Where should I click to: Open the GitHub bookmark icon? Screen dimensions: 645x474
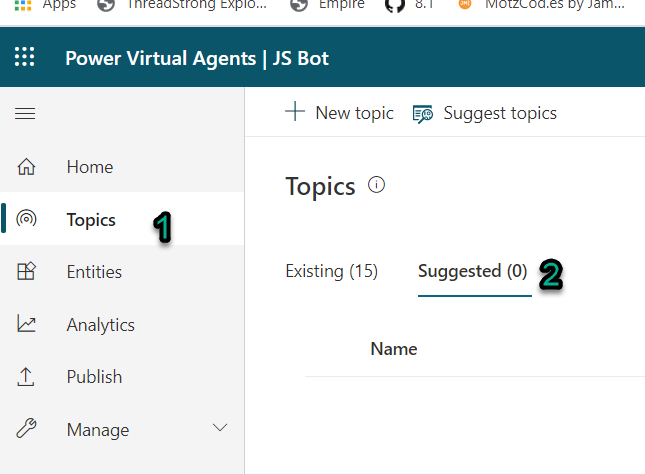tap(394, 5)
